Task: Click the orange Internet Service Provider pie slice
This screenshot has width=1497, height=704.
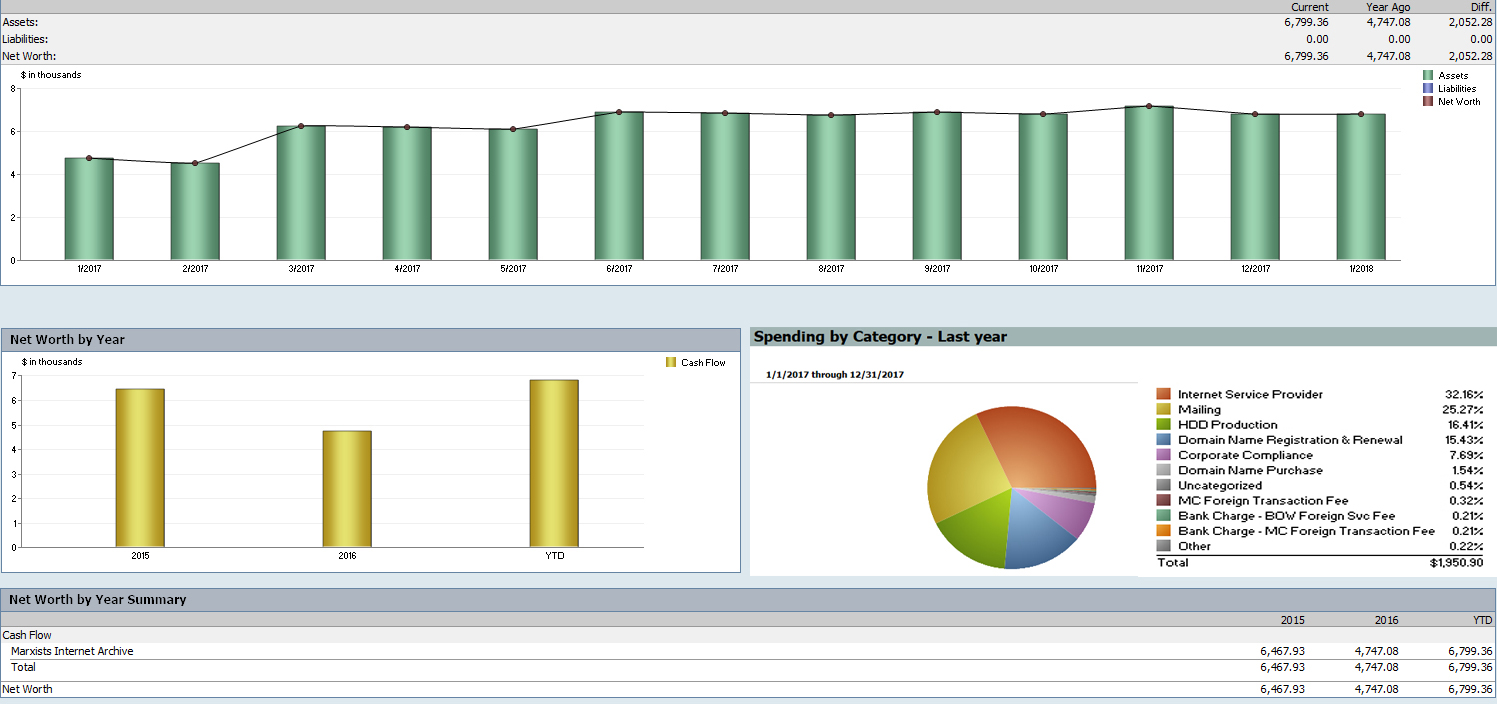Action: (x=1040, y=443)
